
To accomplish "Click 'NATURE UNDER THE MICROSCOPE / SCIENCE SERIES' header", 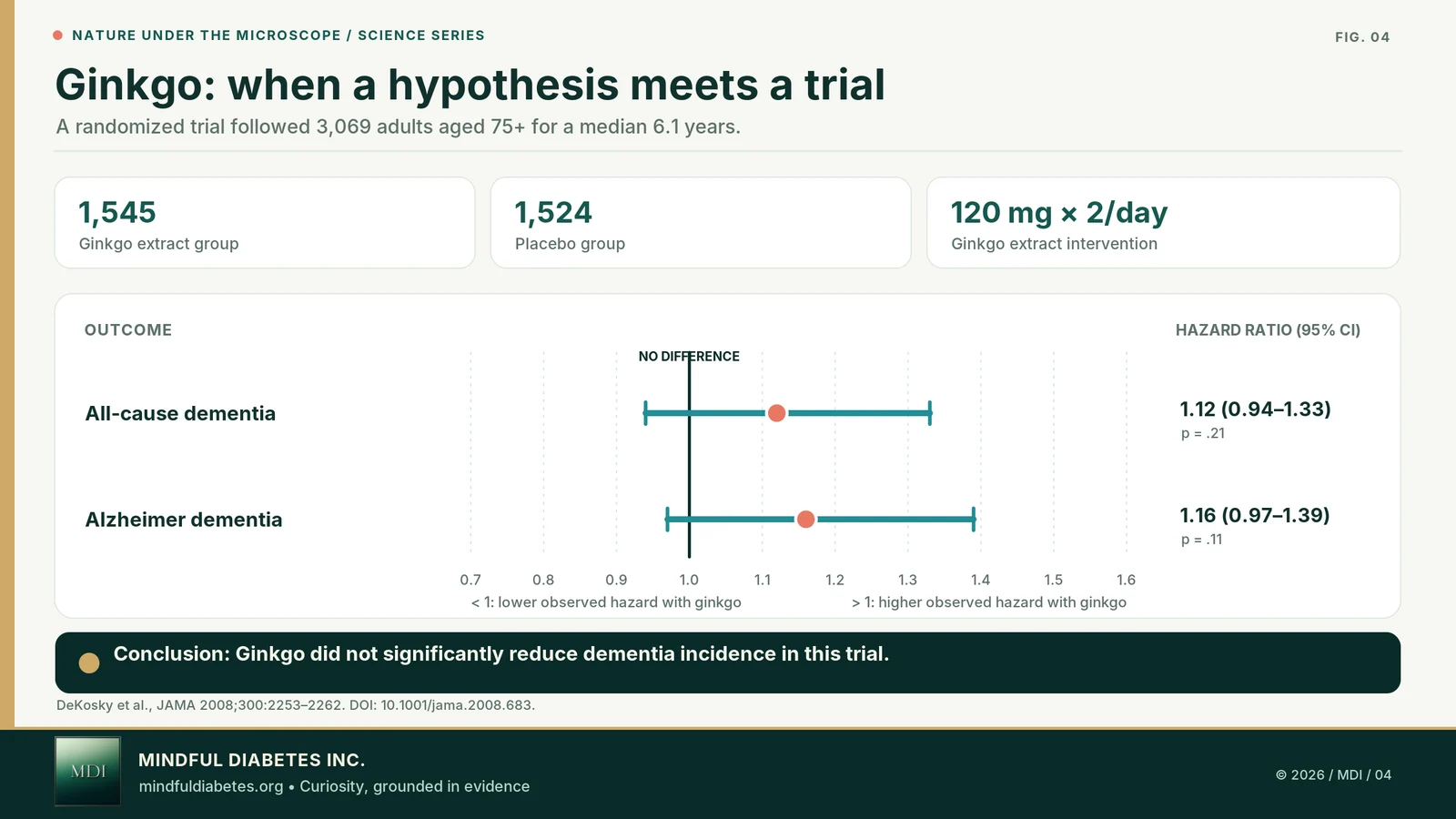I will click(278, 35).
